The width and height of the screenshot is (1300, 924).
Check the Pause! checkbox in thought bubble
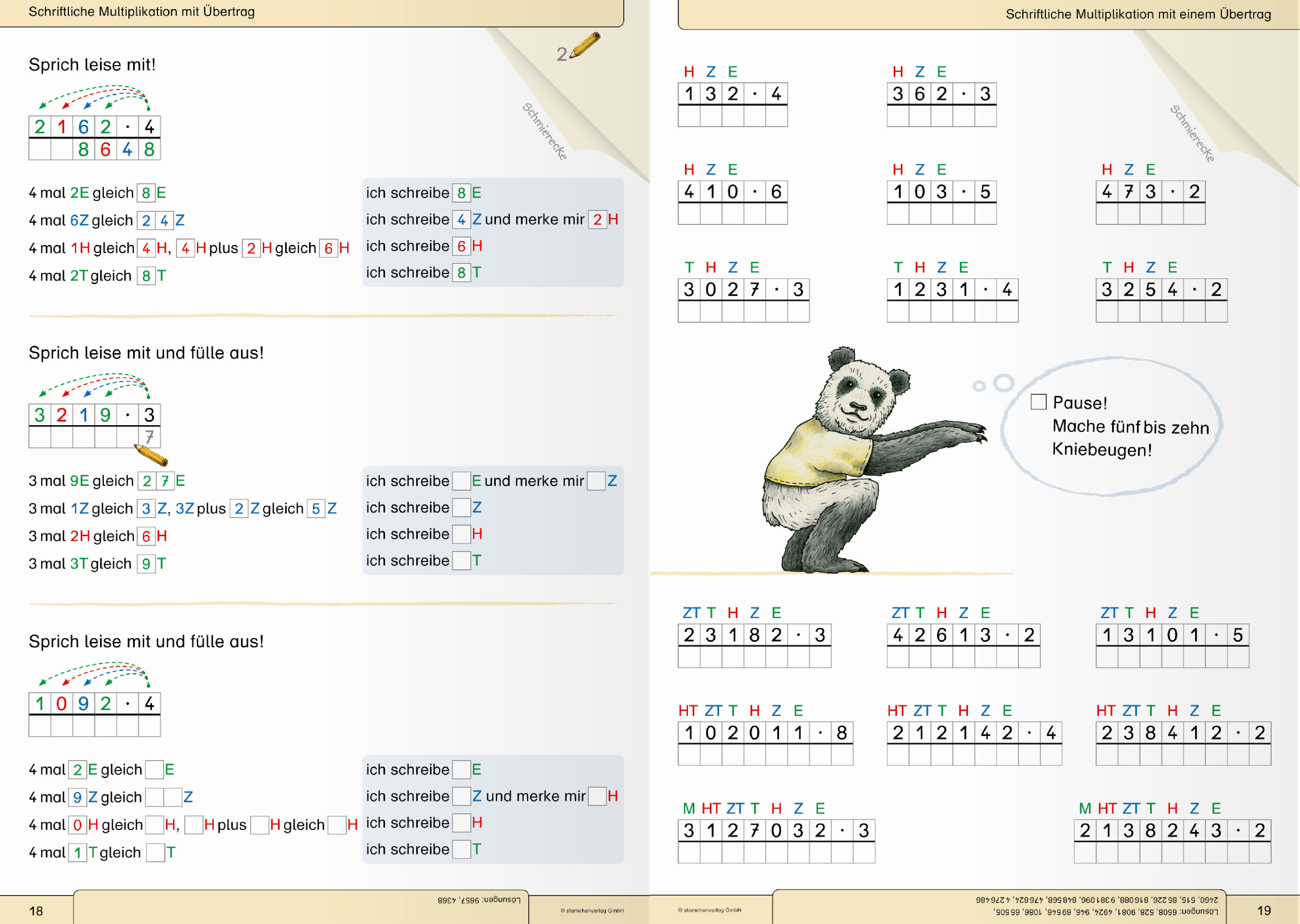tap(1038, 402)
